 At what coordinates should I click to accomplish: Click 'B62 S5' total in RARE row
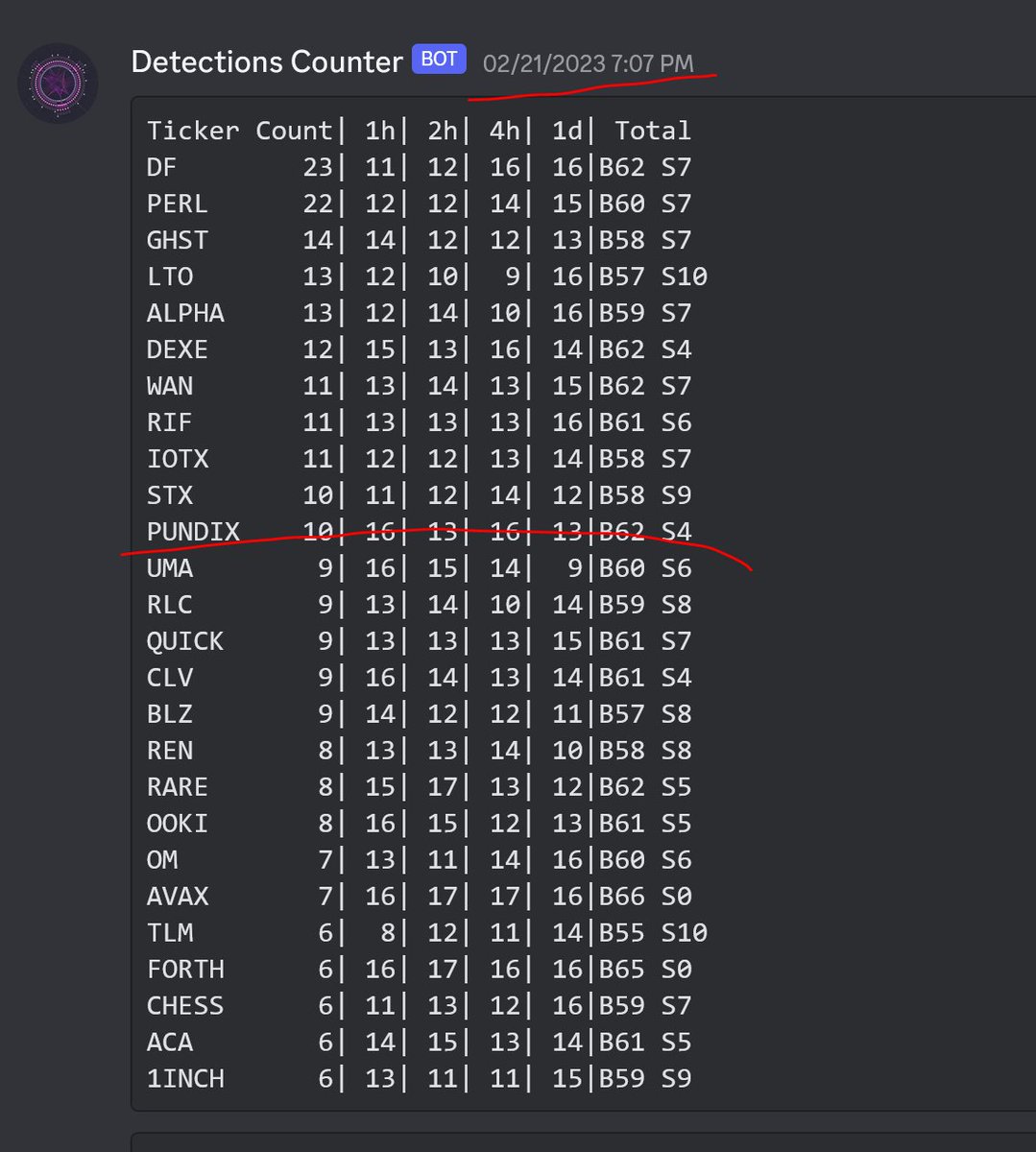click(645, 787)
